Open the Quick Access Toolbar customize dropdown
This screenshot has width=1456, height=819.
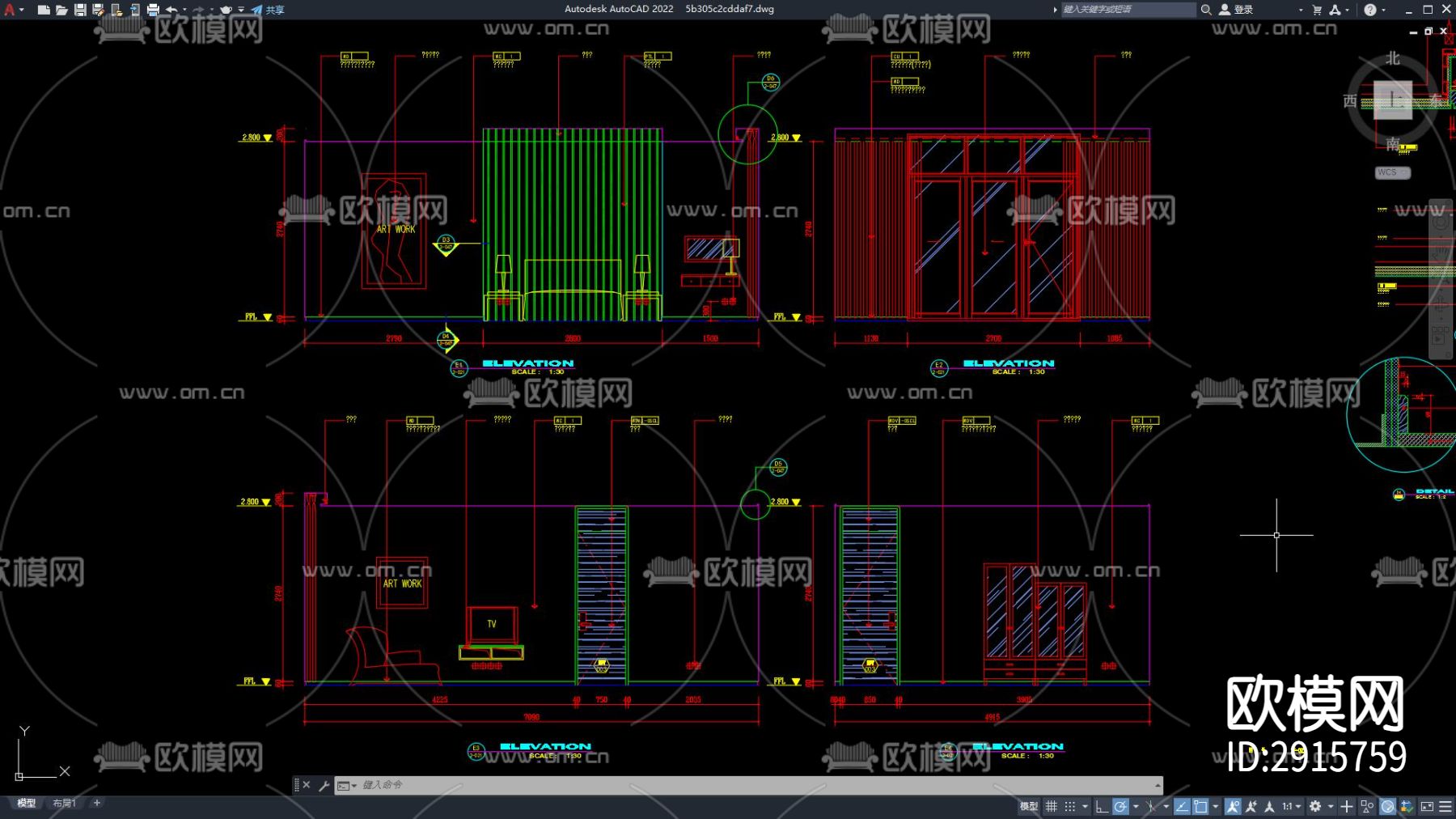coord(241,10)
